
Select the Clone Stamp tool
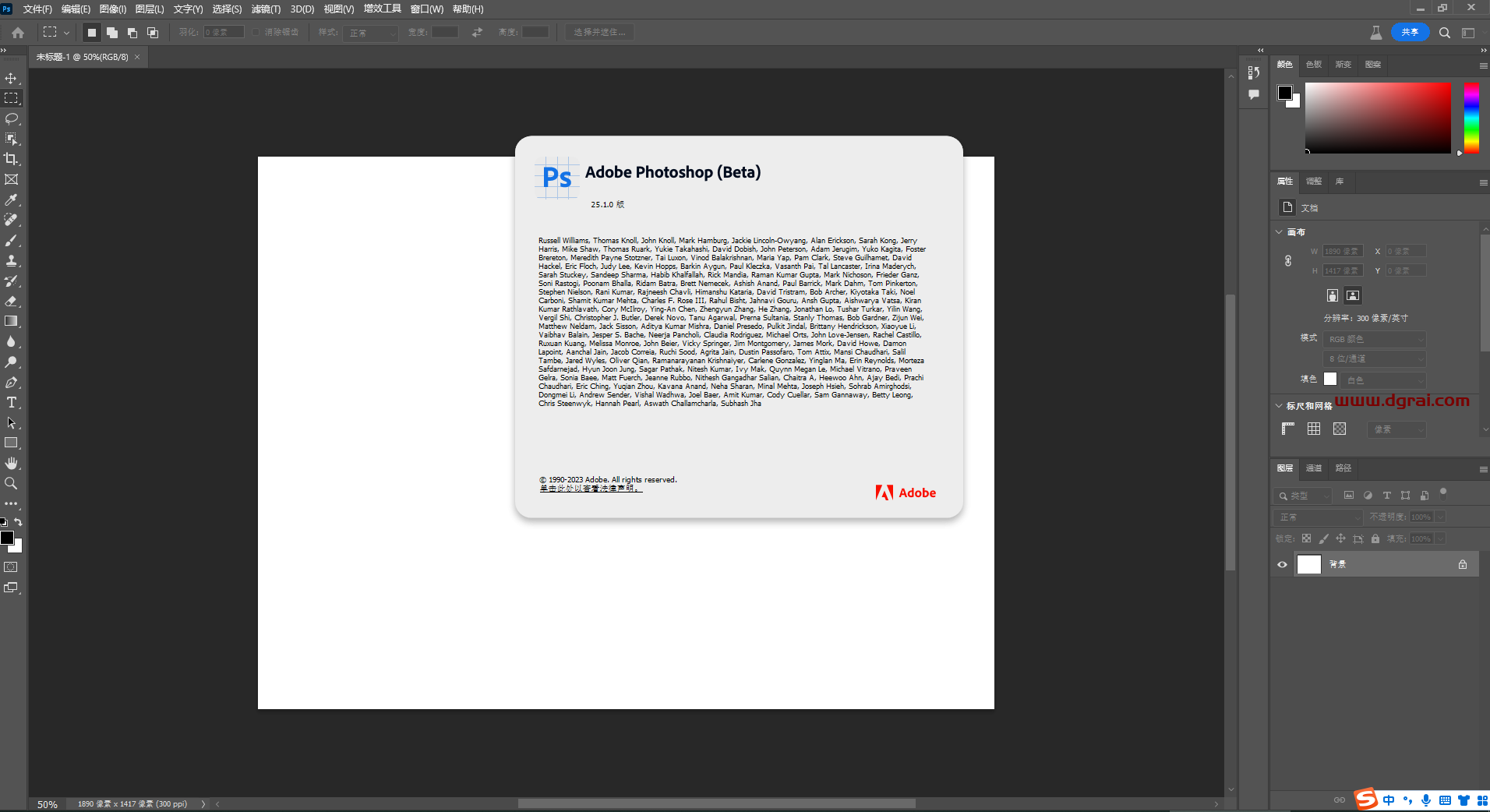tap(11, 261)
